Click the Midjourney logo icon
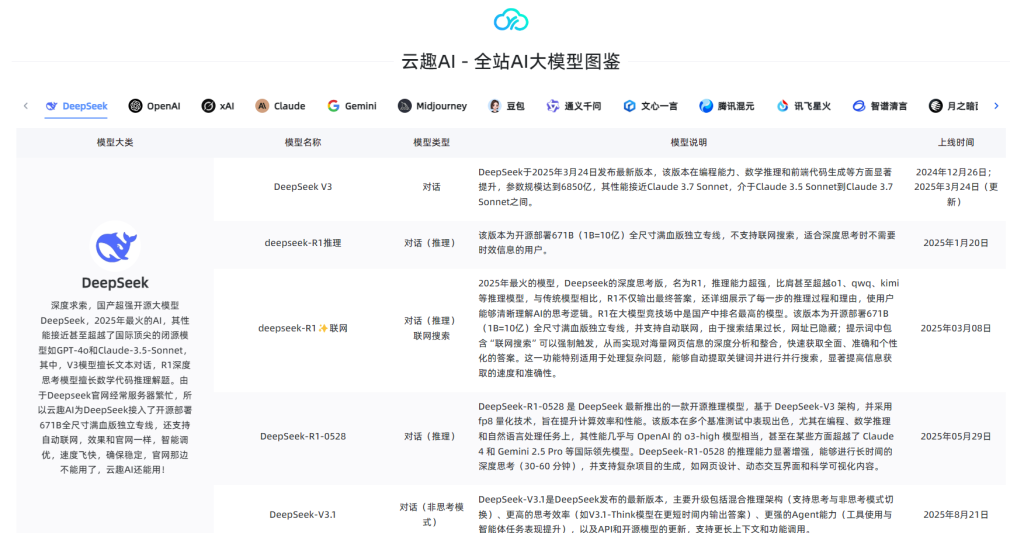1024x533 pixels. coord(404,106)
